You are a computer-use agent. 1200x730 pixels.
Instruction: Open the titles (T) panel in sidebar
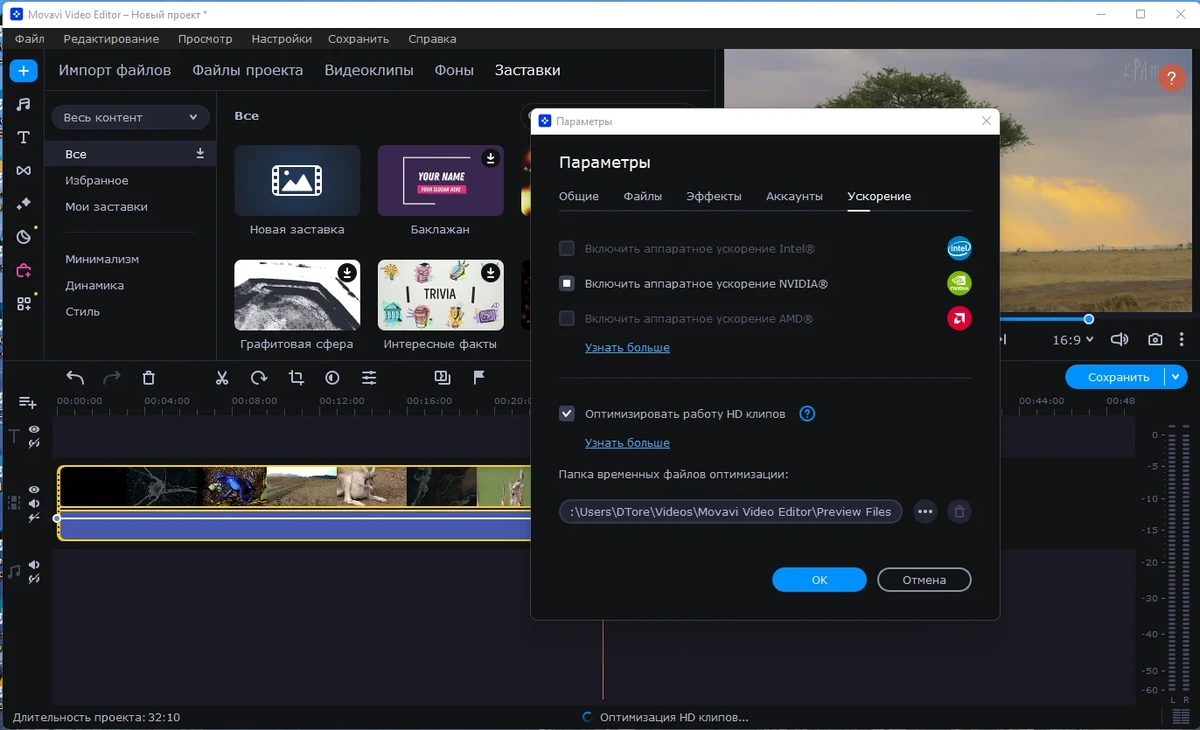tap(24, 137)
